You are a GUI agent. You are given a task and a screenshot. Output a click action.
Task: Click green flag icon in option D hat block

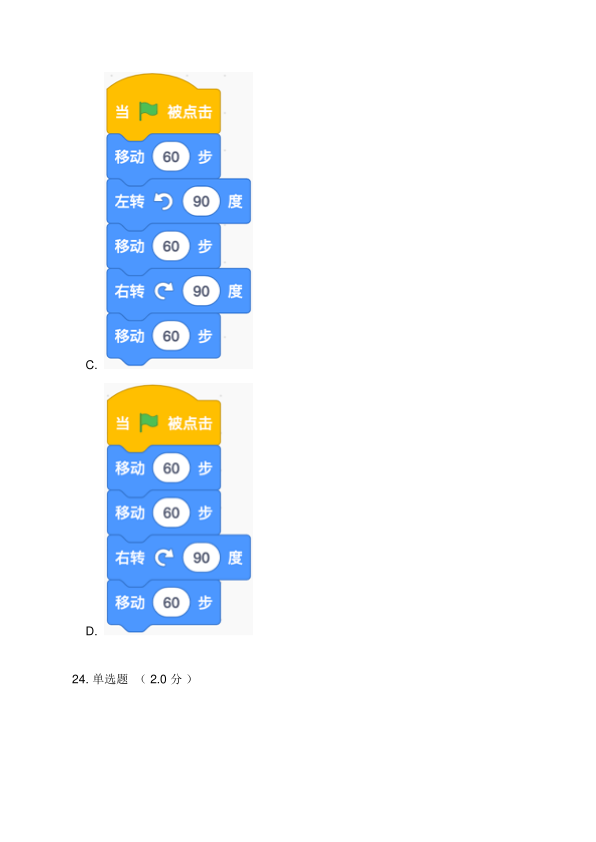click(149, 423)
